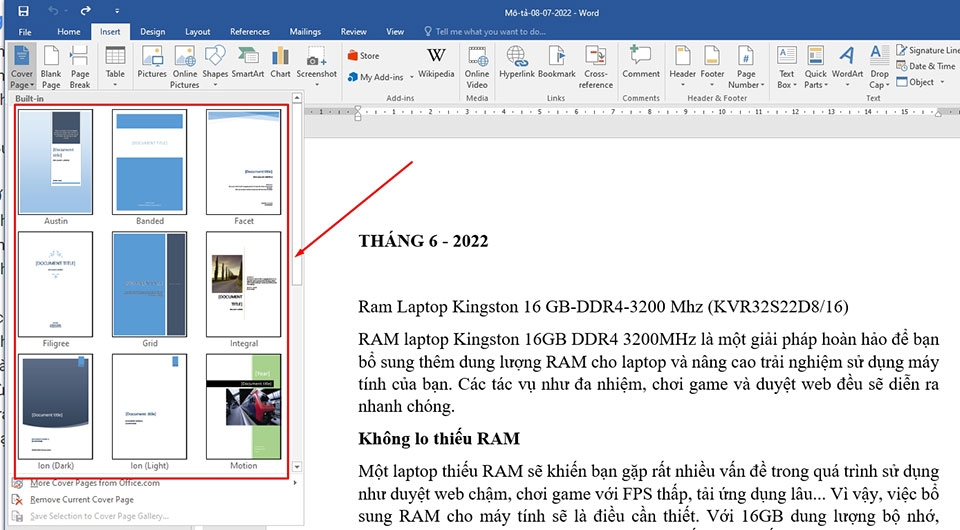The image size is (960, 530).
Task: Click the Store add-ins button
Action: coord(364,56)
